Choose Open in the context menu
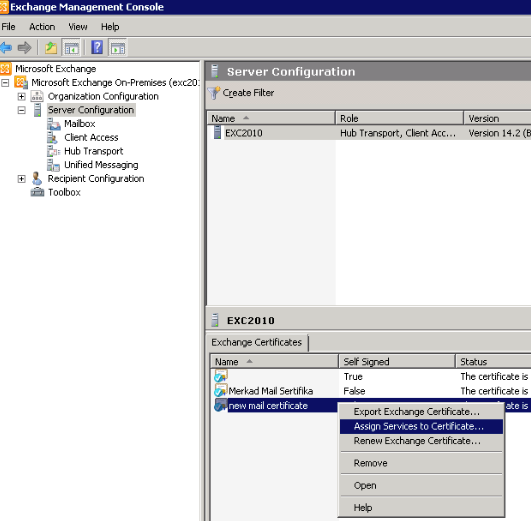 coord(421,485)
